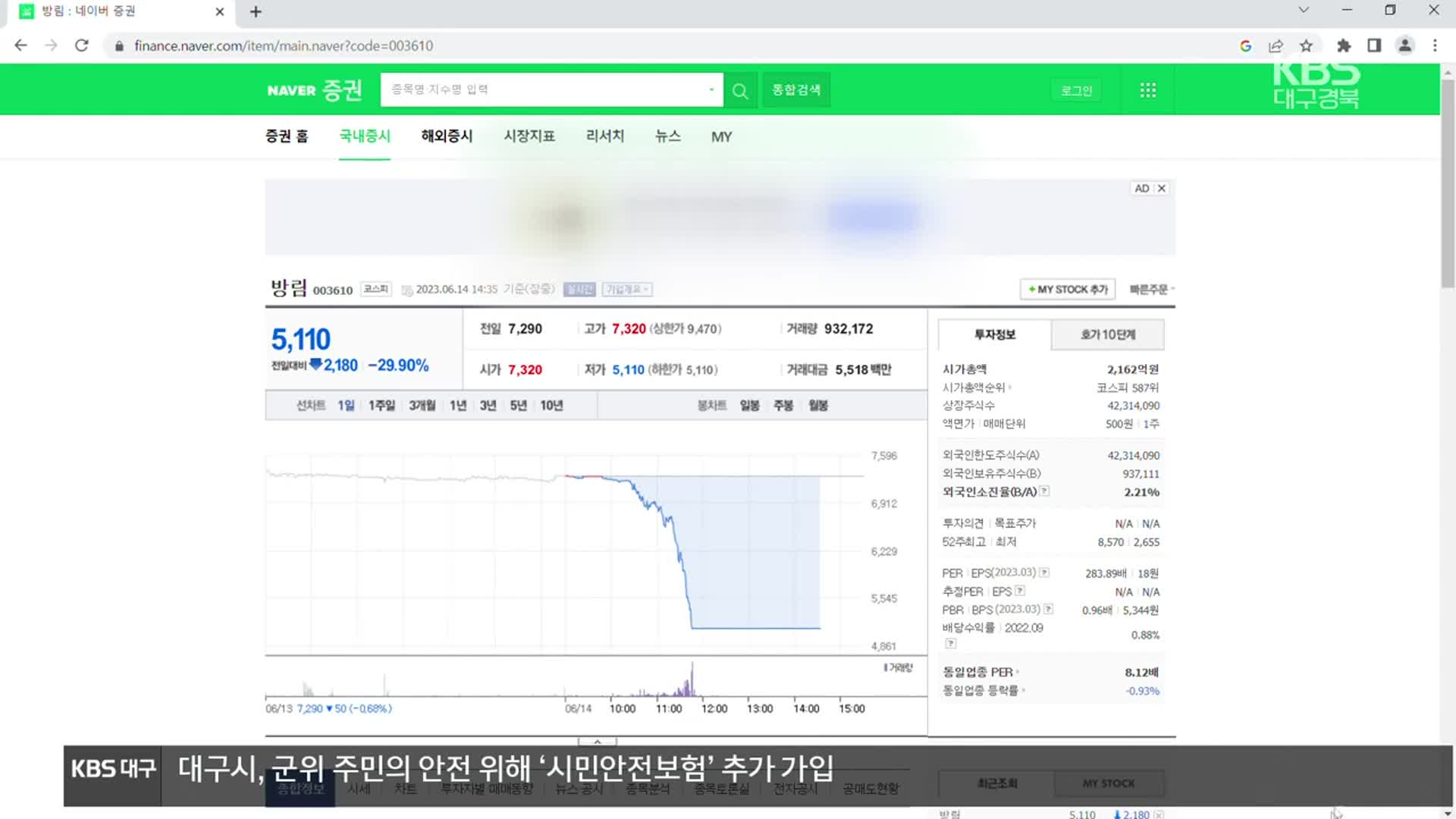Open the 해외증시 menu
1456x819 pixels.
(447, 136)
